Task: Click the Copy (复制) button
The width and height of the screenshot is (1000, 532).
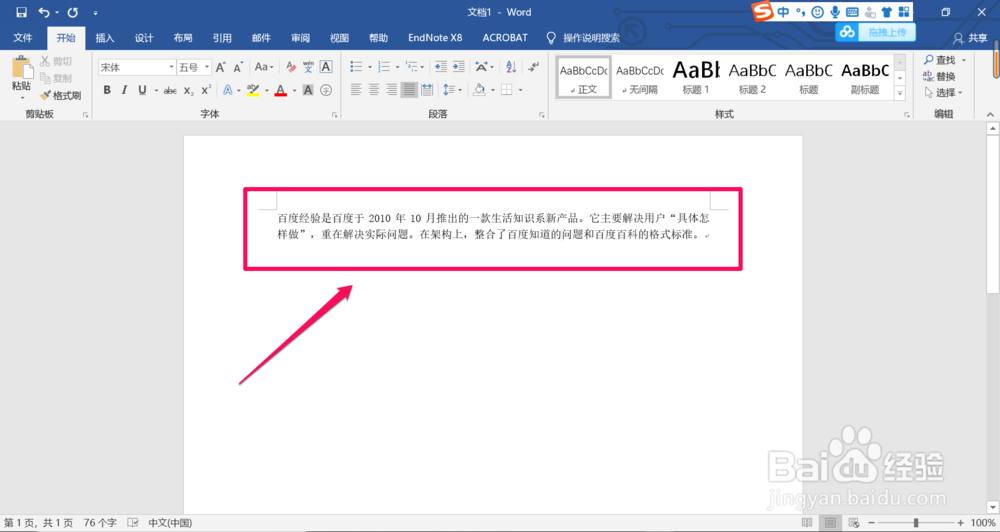Action: pos(56,78)
